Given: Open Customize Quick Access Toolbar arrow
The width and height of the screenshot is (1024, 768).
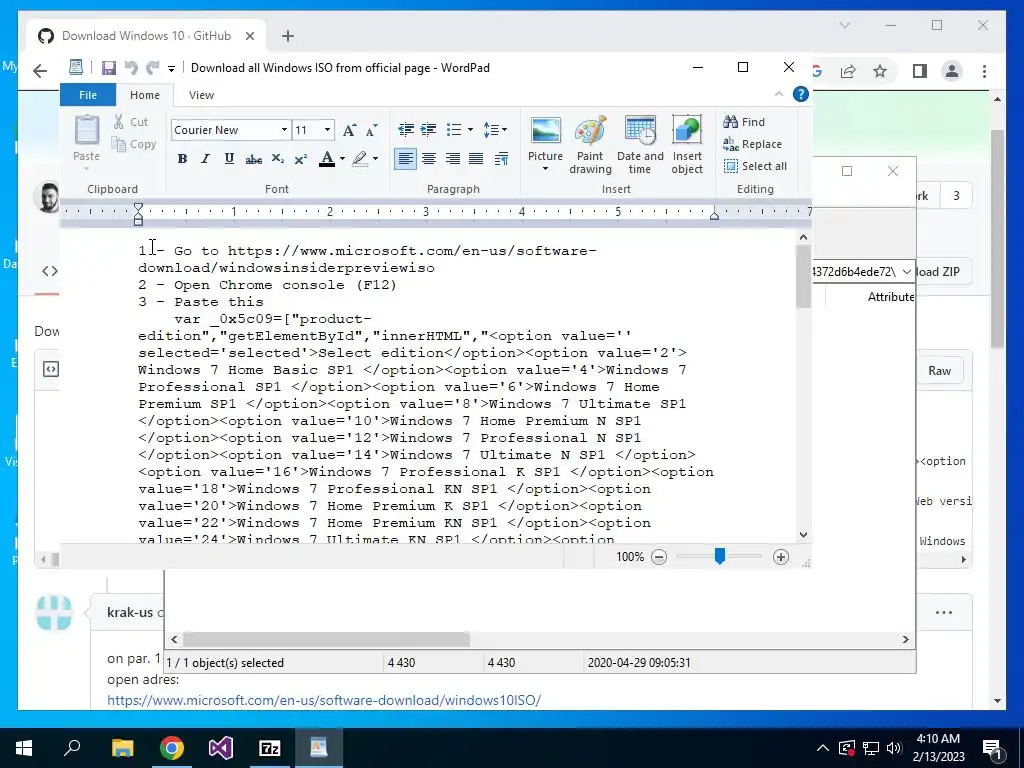Looking at the screenshot, I should 171,69.
